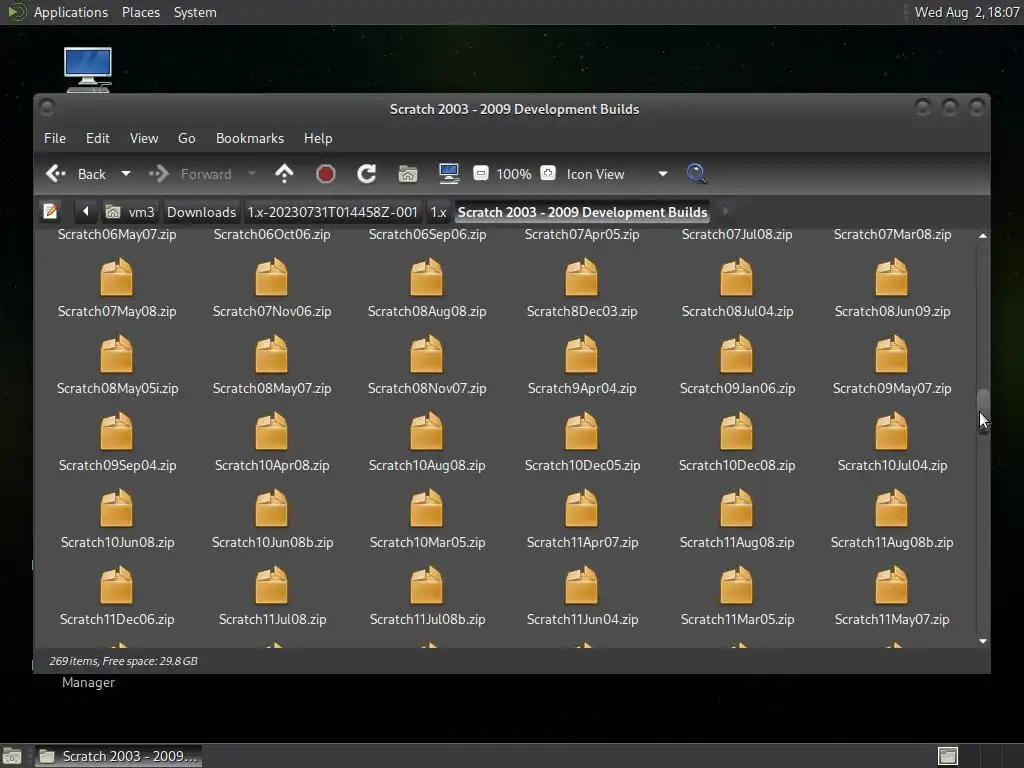Click the zoom out minus icon
This screenshot has width=1024, height=768.
click(x=480, y=174)
